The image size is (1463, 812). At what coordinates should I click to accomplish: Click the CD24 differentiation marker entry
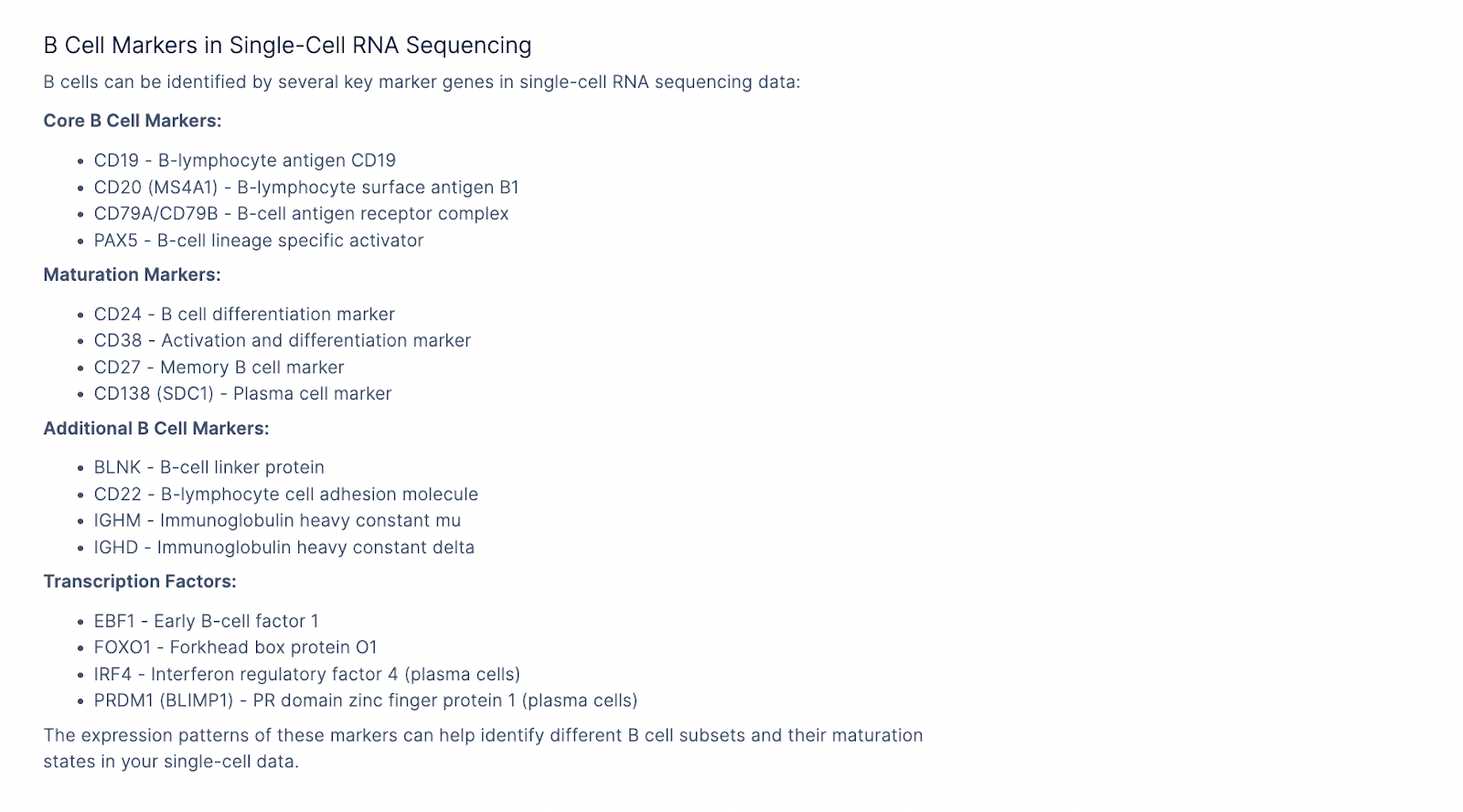(244, 315)
